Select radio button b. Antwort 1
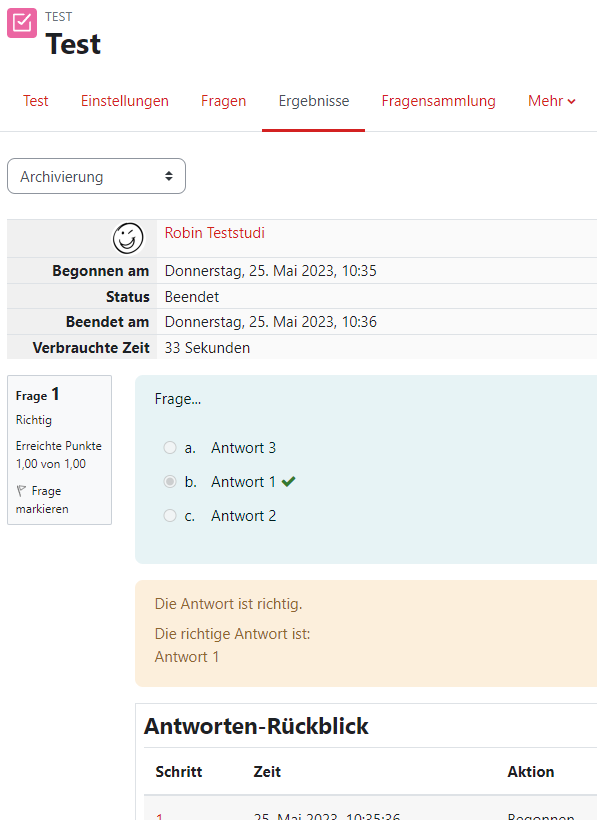Viewport: 597px width, 820px height. [170, 481]
